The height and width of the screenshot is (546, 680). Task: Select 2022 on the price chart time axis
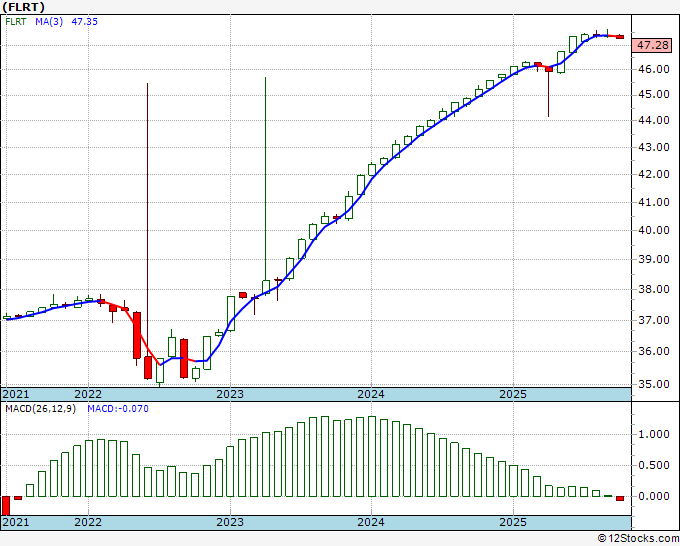click(88, 394)
